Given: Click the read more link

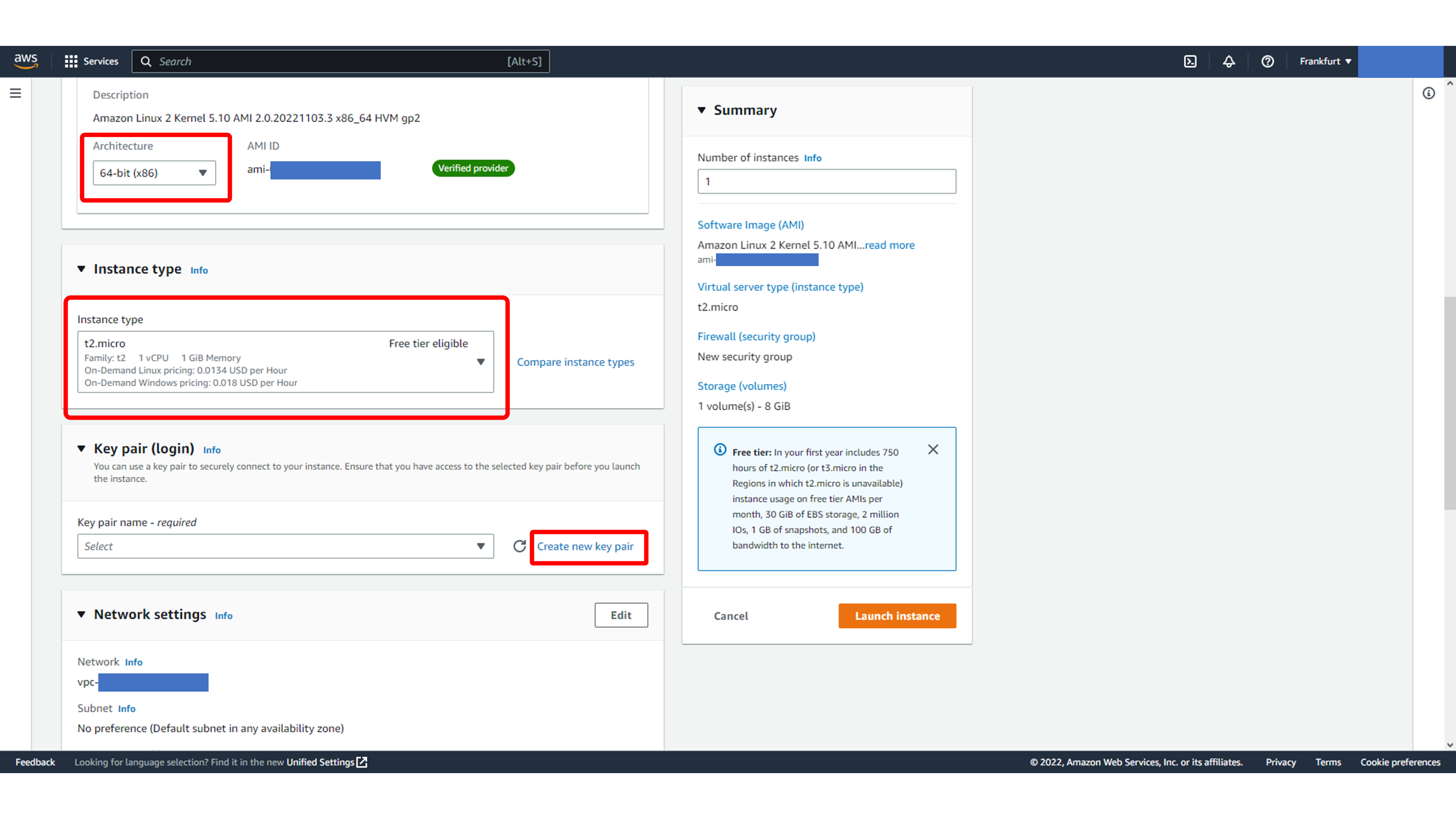Looking at the screenshot, I should [x=890, y=245].
